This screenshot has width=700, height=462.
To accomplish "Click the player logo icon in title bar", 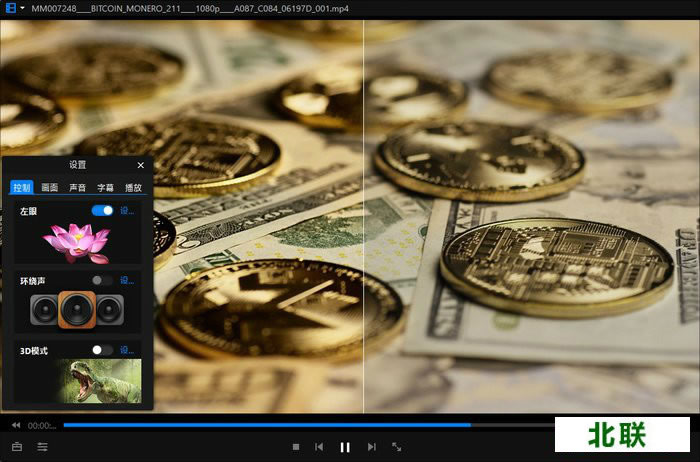I will tap(9, 8).
